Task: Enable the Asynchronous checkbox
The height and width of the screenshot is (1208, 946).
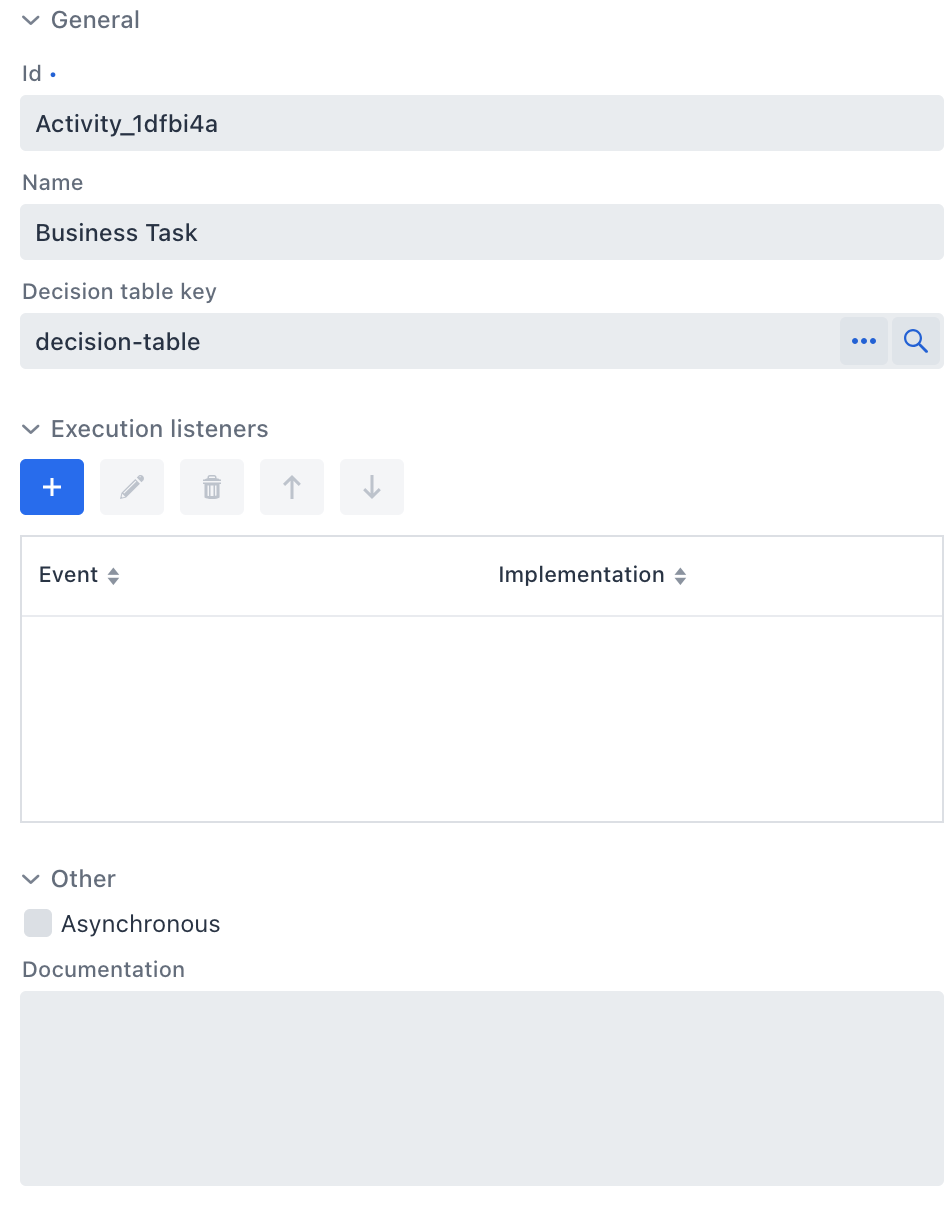Action: point(37,923)
